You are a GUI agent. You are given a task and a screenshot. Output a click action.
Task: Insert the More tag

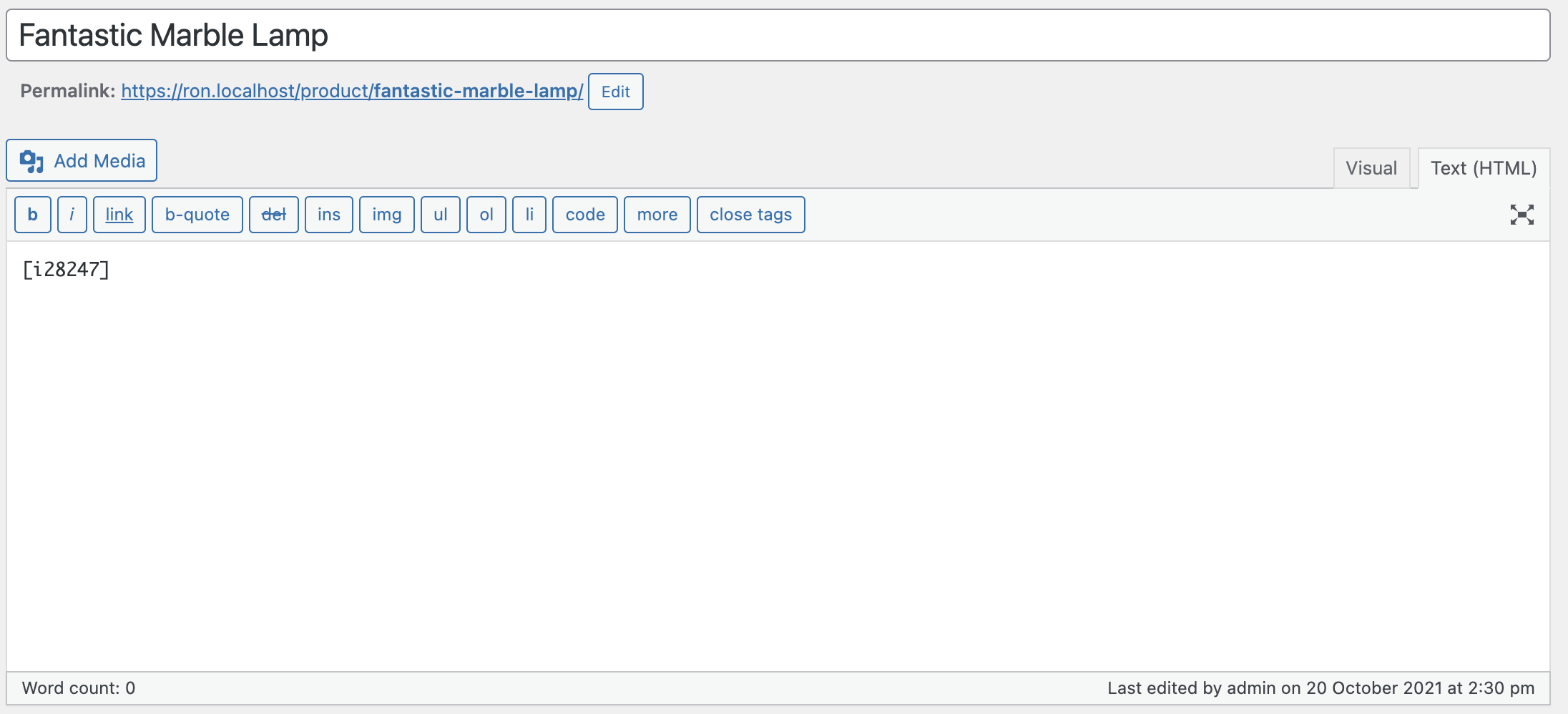(x=657, y=215)
